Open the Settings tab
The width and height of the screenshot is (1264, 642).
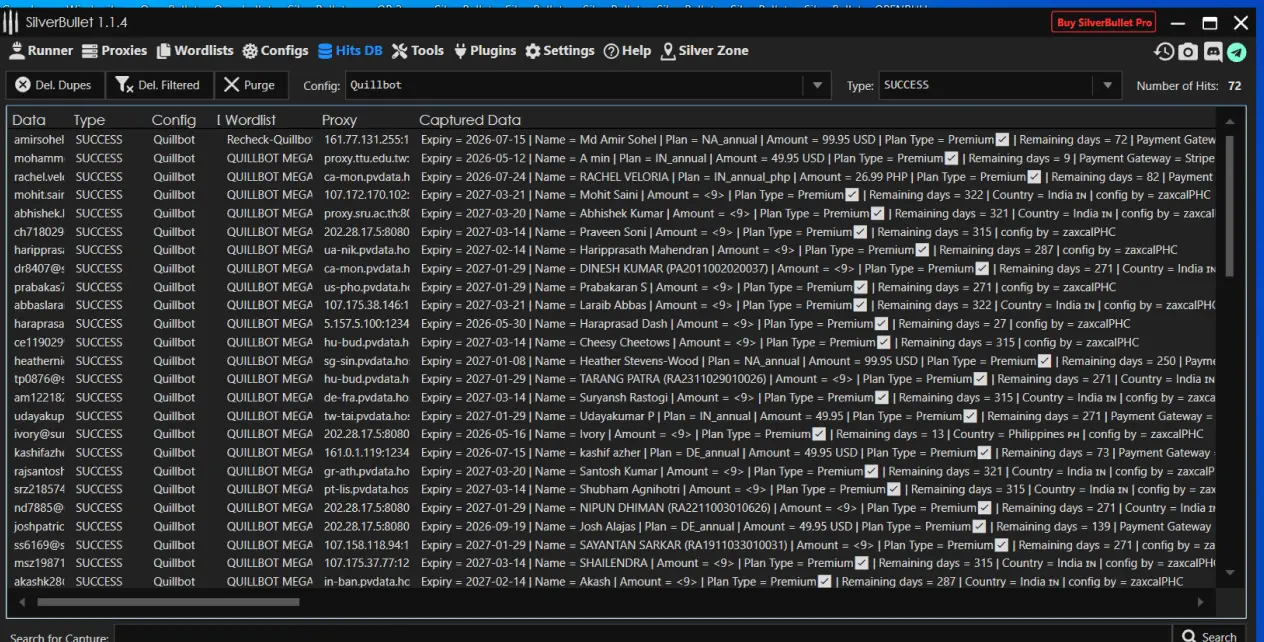click(560, 50)
